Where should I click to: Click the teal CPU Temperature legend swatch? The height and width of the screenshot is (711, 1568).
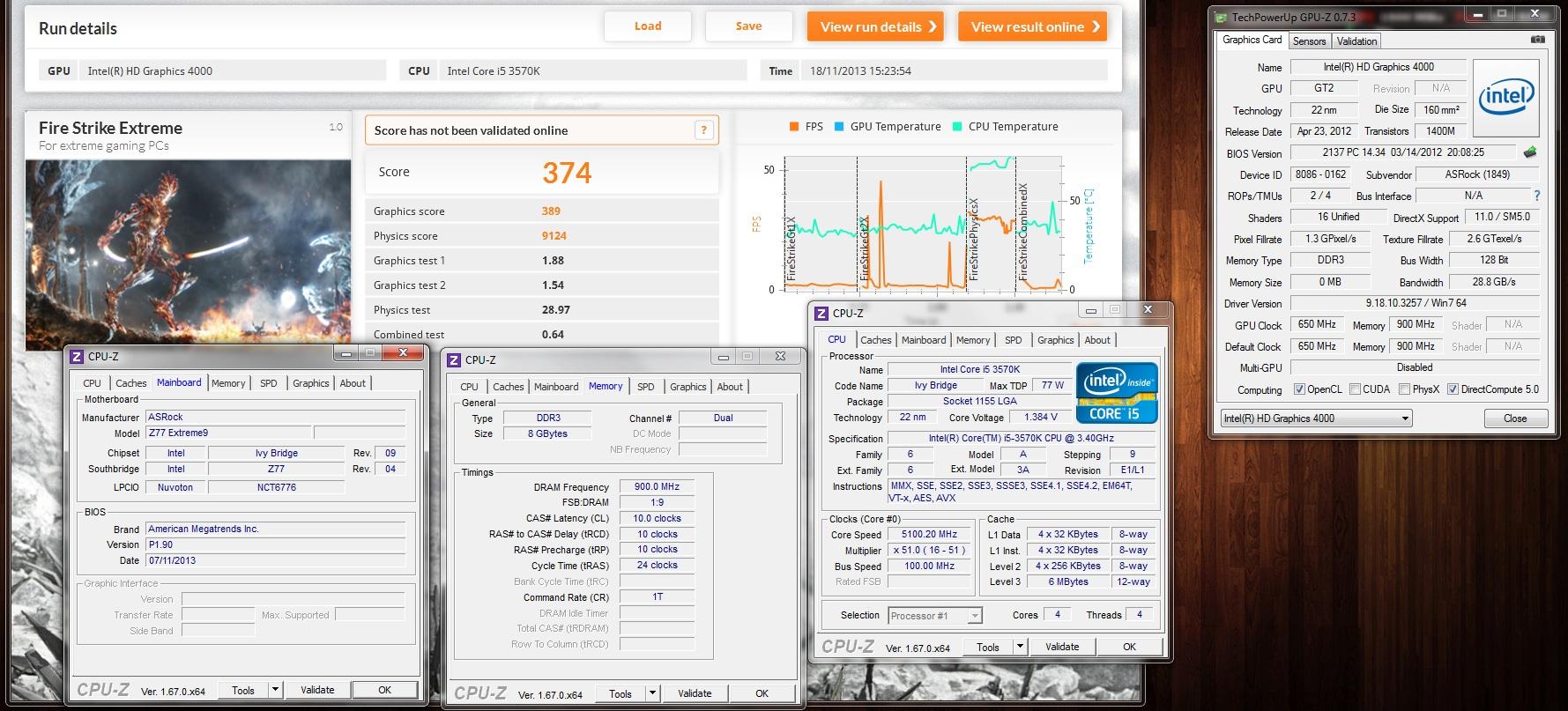957,127
